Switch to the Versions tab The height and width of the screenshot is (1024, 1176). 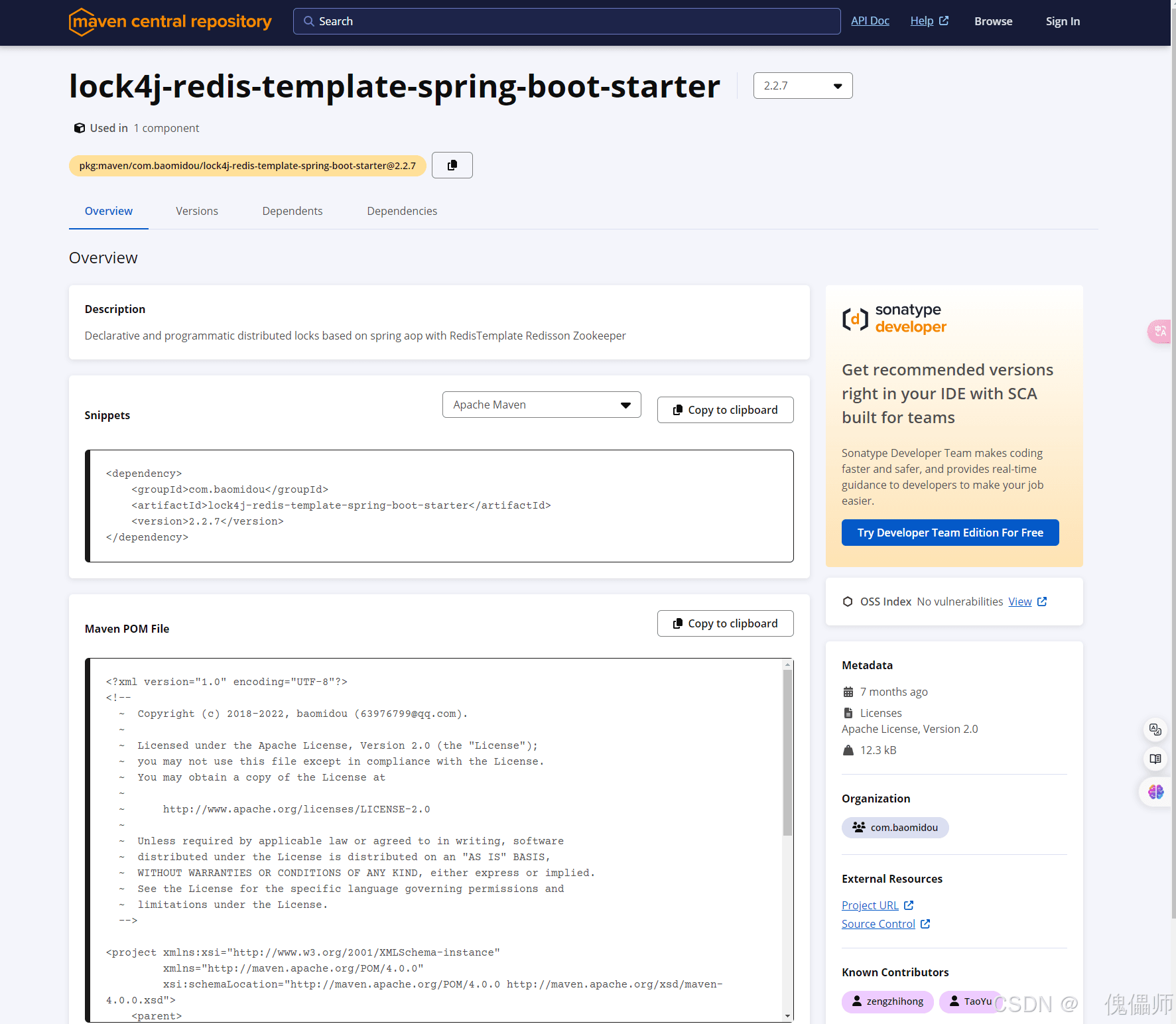click(196, 211)
